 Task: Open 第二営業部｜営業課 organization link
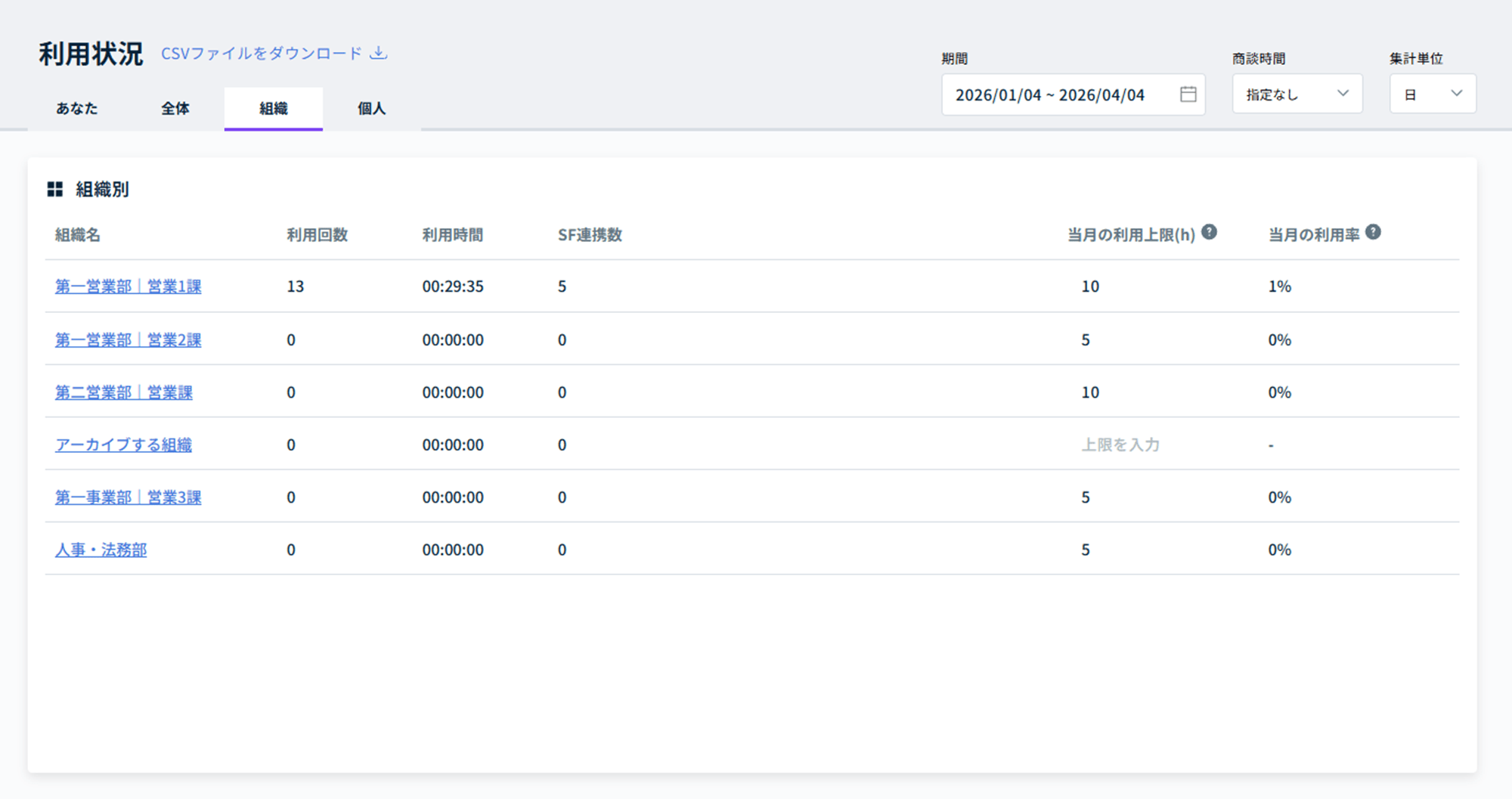123,392
